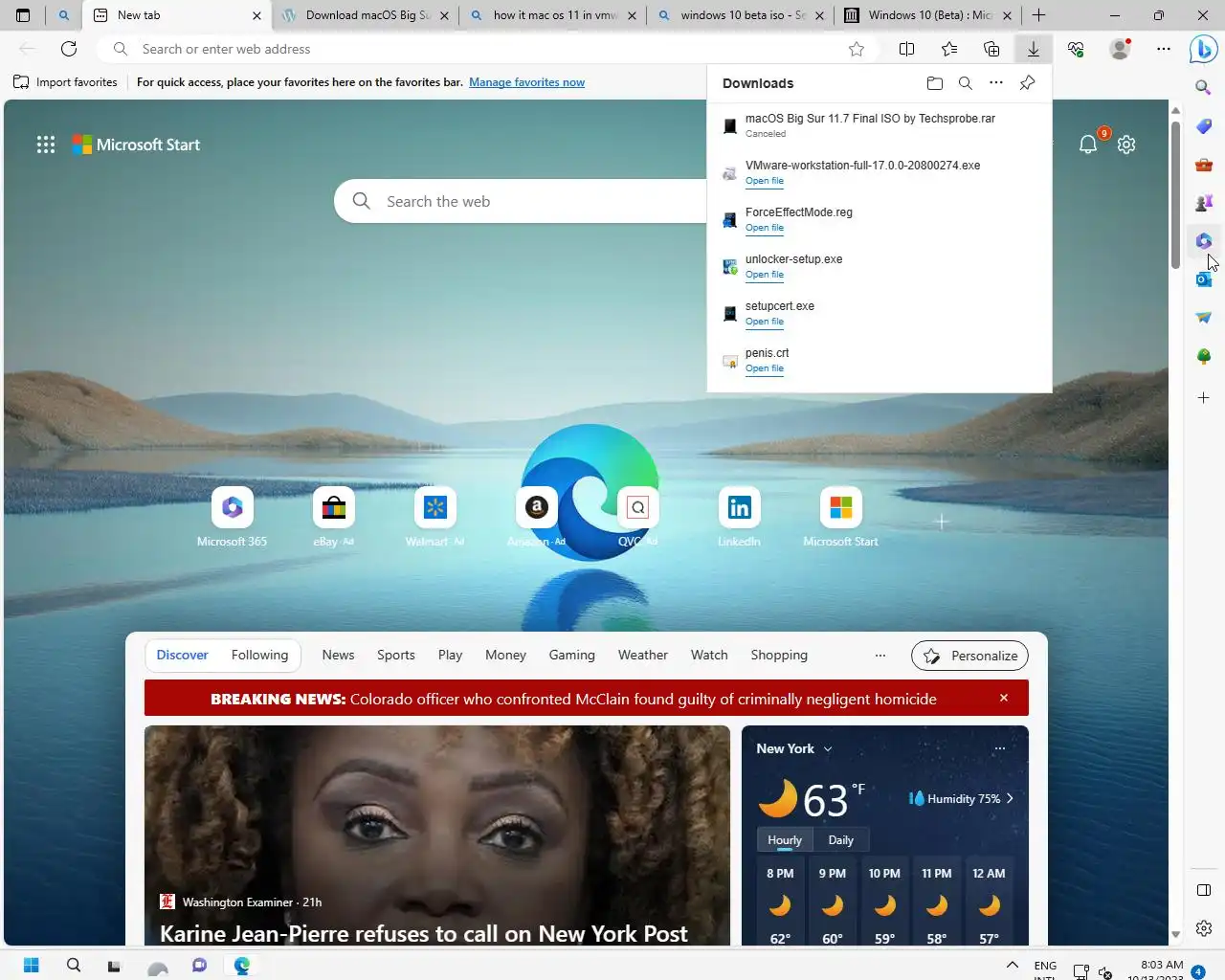Open a new tab with plus button
The height and width of the screenshot is (980, 1225).
click(1038, 15)
